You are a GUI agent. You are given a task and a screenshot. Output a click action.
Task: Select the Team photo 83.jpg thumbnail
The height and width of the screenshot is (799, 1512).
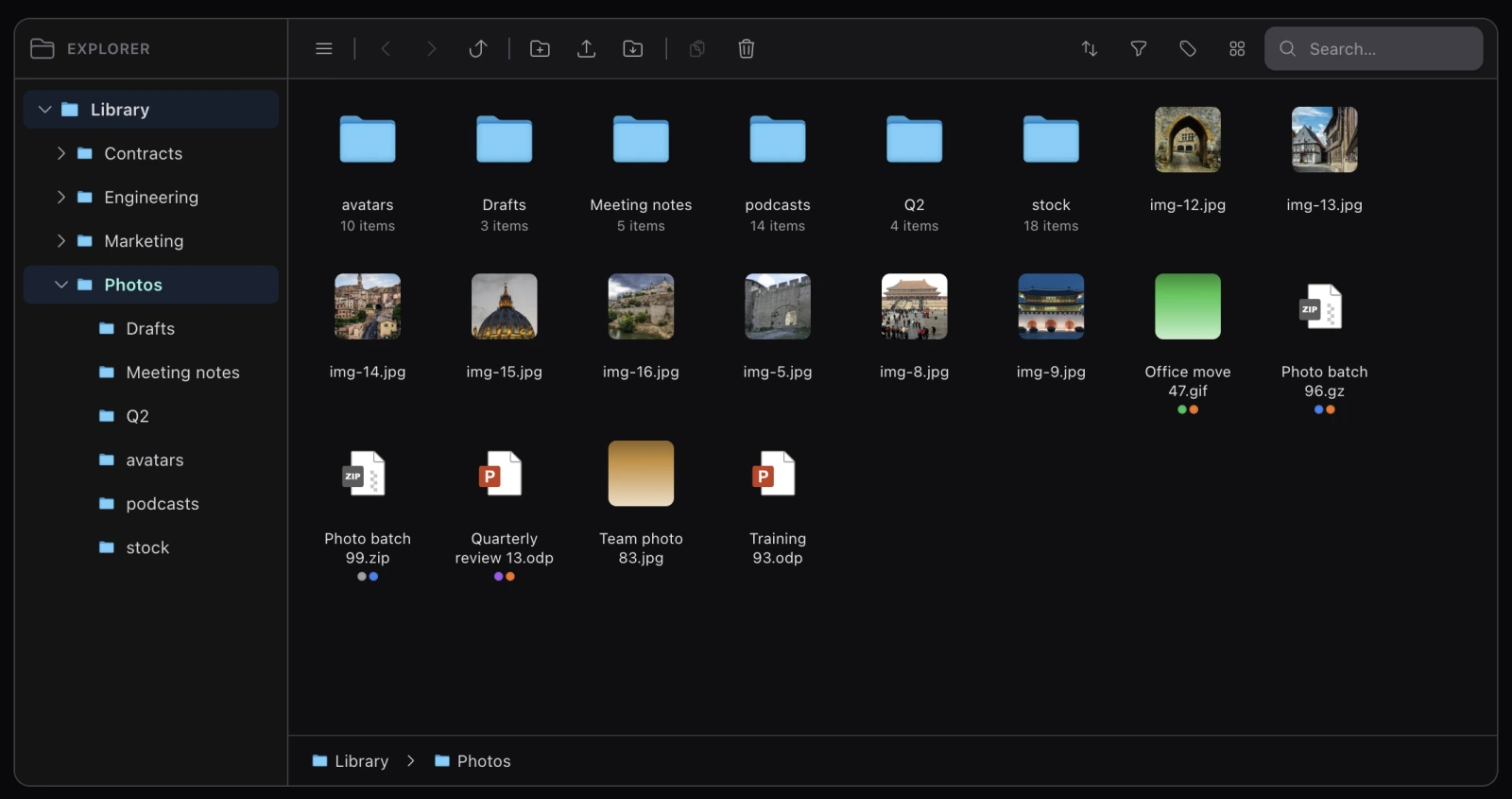[x=641, y=473]
